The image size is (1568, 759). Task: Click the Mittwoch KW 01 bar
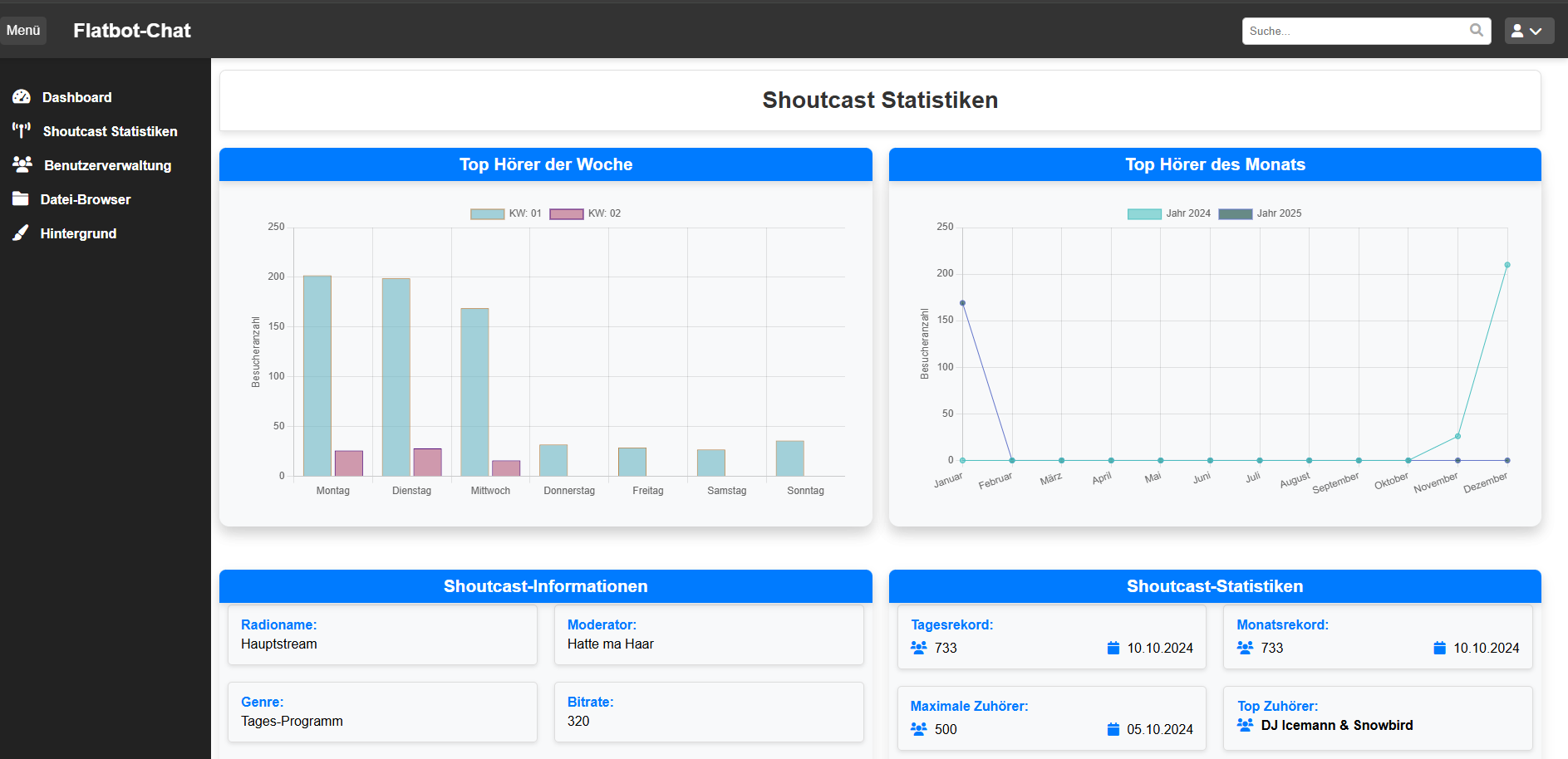[x=474, y=392]
